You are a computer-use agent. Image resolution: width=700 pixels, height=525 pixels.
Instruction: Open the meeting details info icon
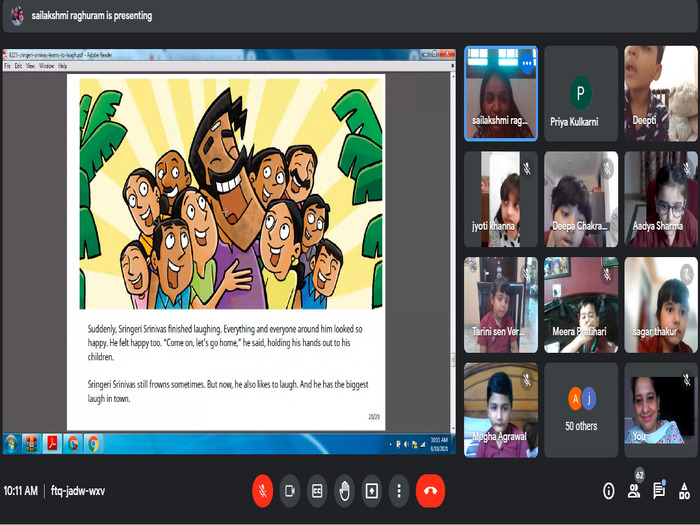coord(608,491)
